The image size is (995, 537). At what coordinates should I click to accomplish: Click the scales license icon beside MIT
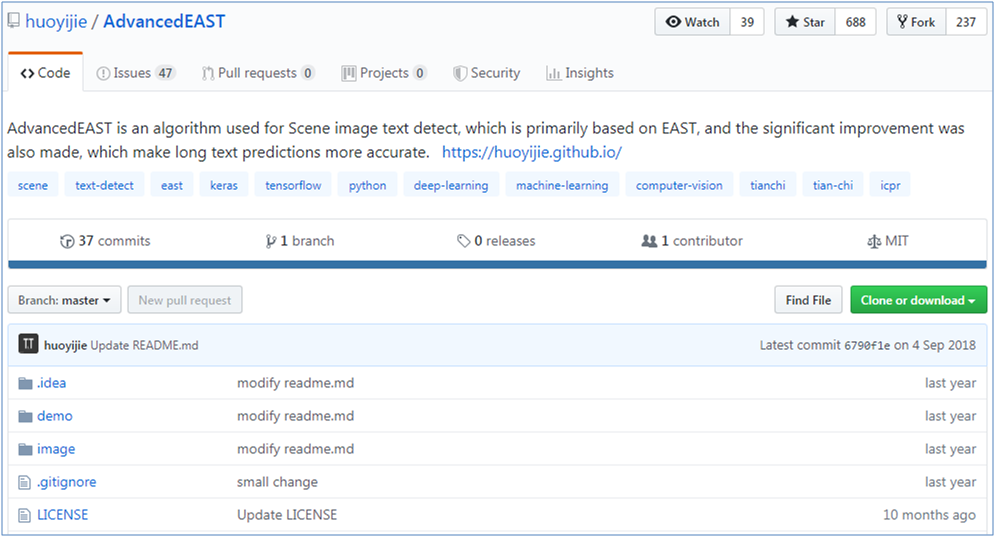874,241
